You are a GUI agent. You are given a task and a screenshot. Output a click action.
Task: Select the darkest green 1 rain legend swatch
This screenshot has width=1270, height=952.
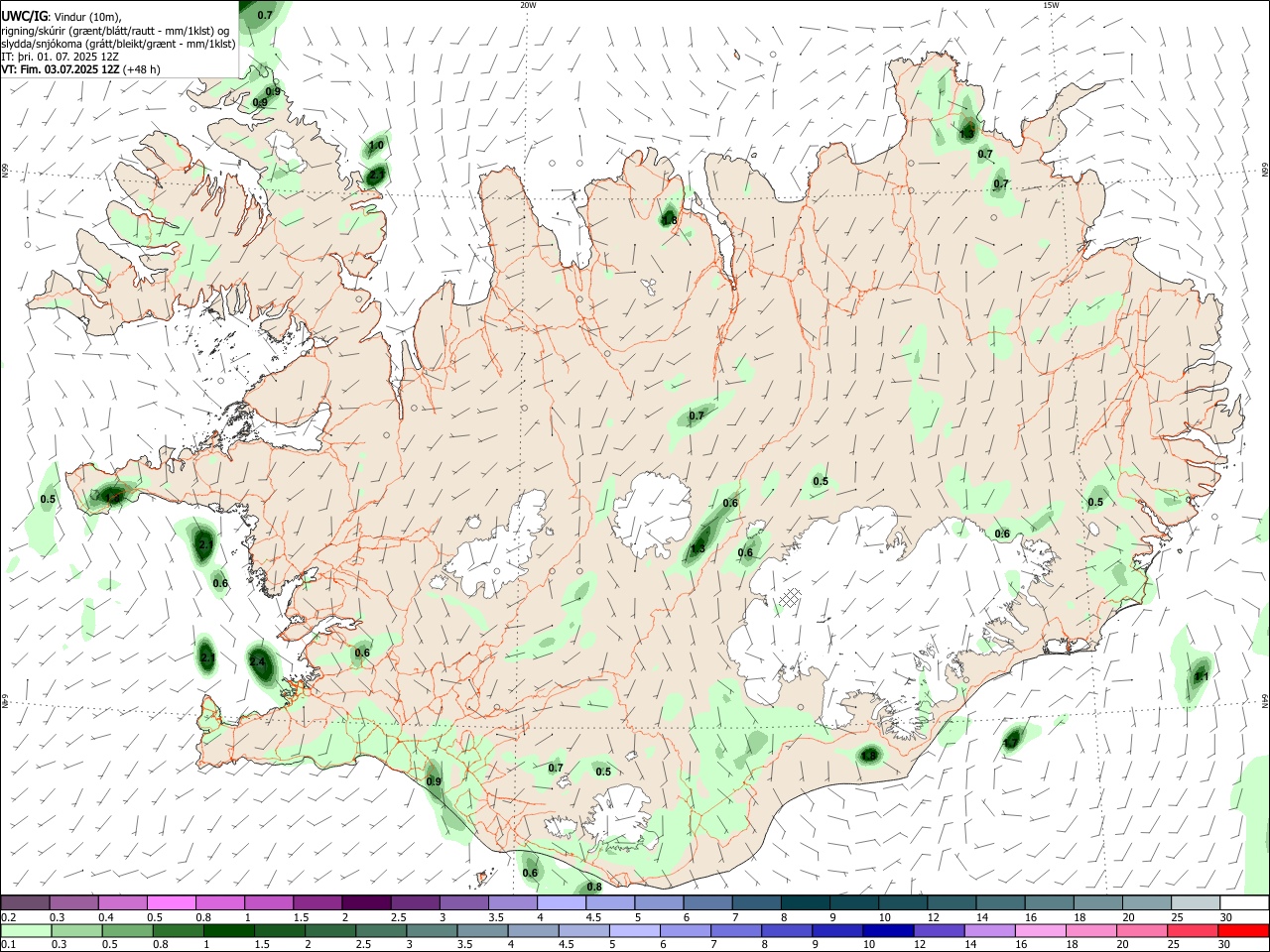pyautogui.click(x=228, y=931)
